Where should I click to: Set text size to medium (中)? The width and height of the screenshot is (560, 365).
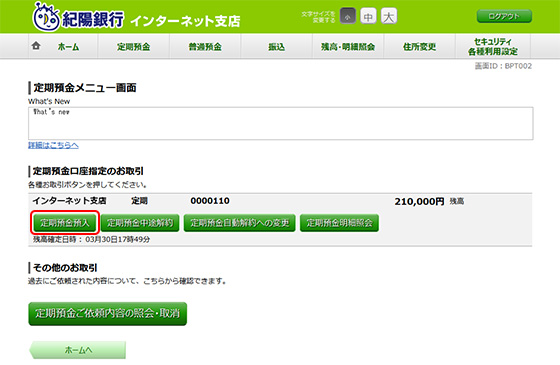pyautogui.click(x=368, y=16)
